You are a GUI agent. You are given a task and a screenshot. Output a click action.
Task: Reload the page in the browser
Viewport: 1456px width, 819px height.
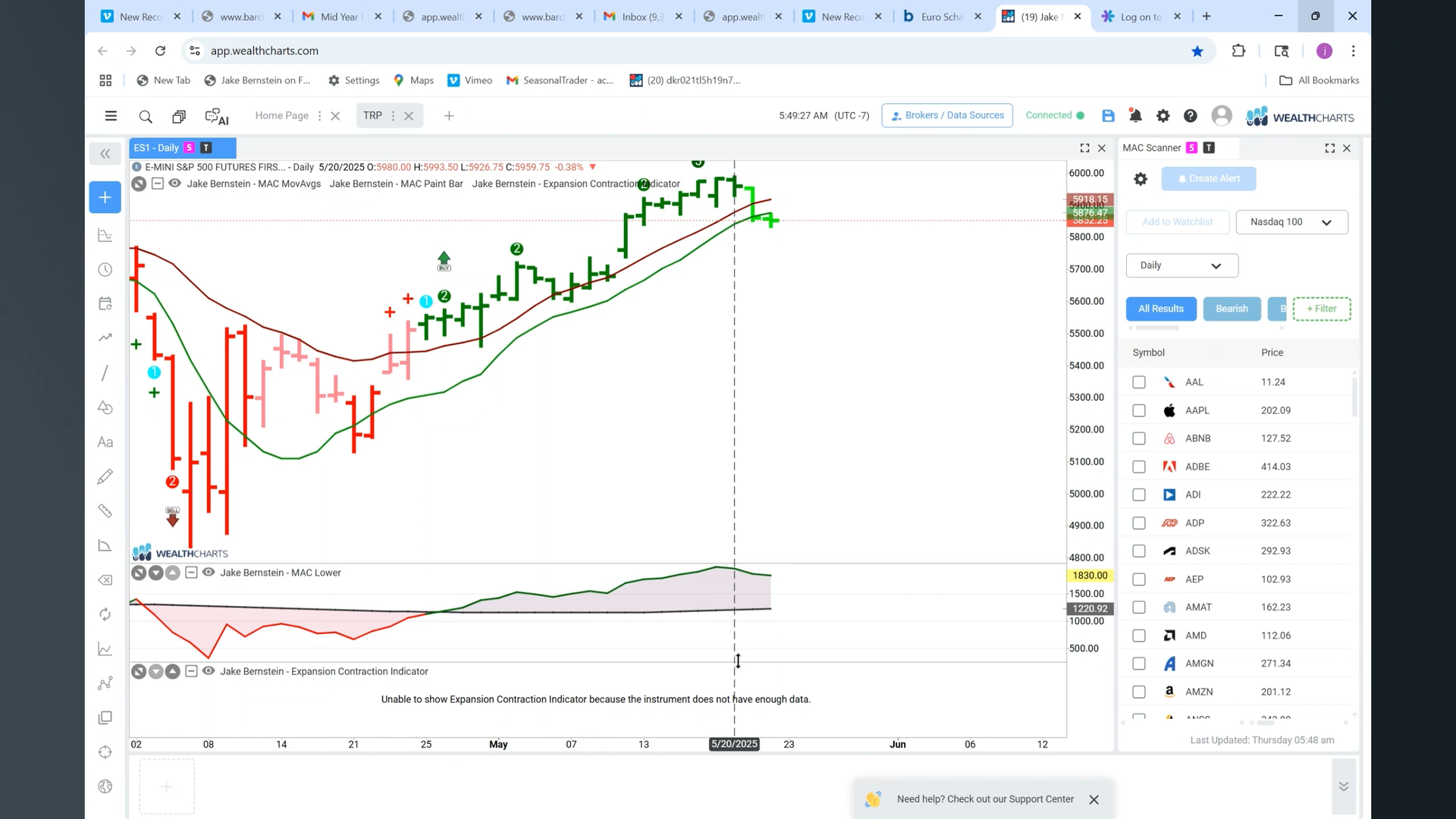tap(160, 51)
